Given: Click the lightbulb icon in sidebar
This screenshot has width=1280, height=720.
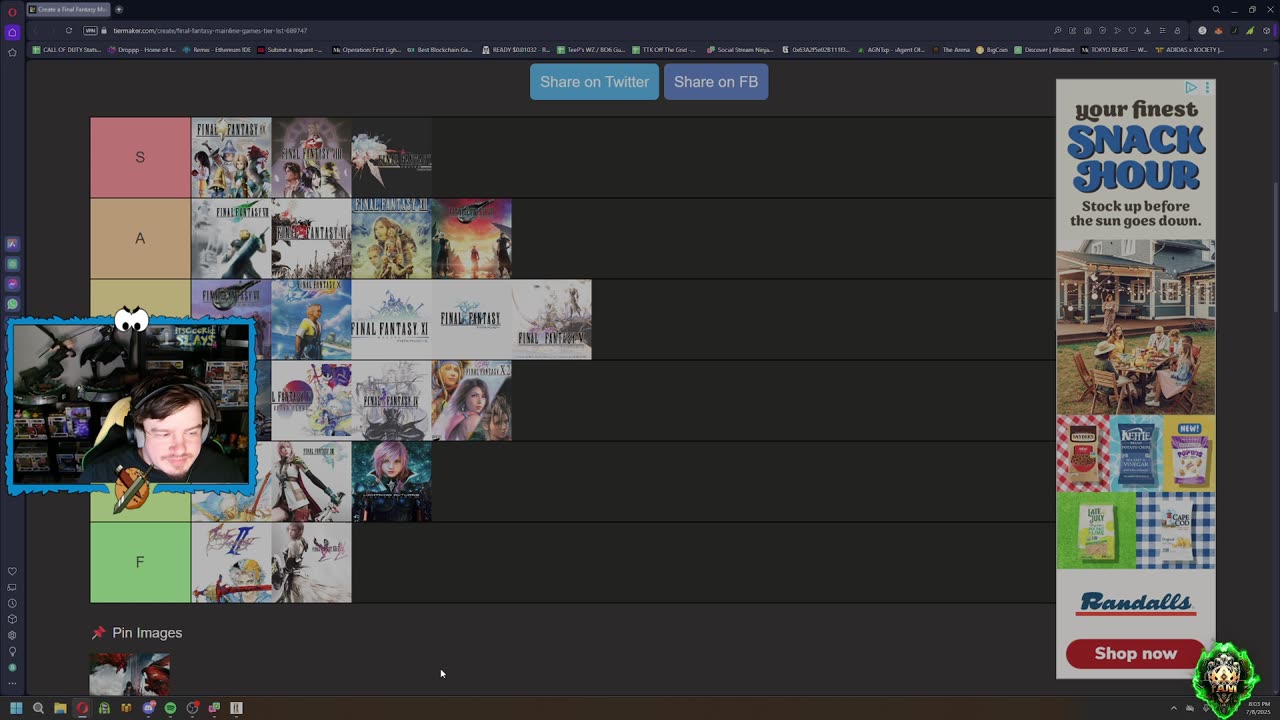Looking at the screenshot, I should (x=12, y=651).
